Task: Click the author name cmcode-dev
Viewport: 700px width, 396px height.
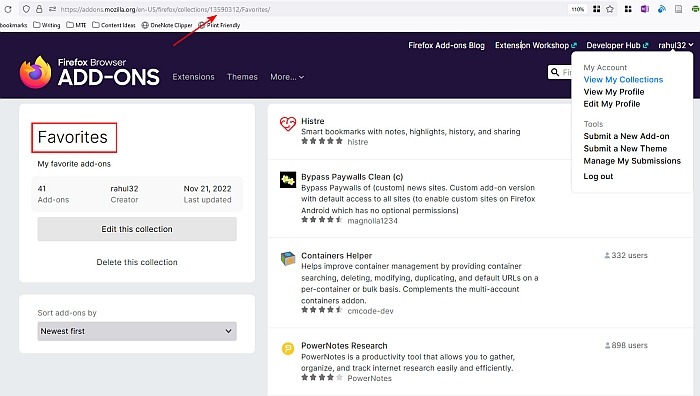Action: coord(371,311)
